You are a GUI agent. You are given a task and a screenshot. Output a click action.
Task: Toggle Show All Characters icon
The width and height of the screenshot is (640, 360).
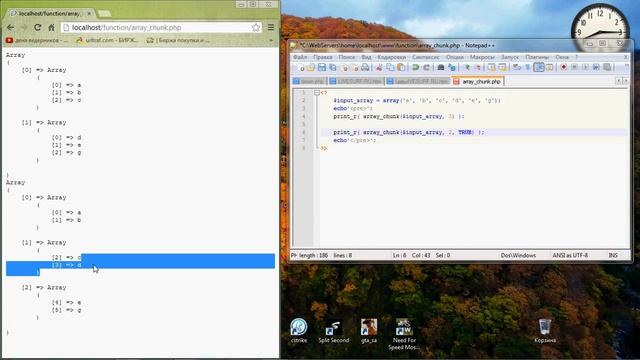528,67
